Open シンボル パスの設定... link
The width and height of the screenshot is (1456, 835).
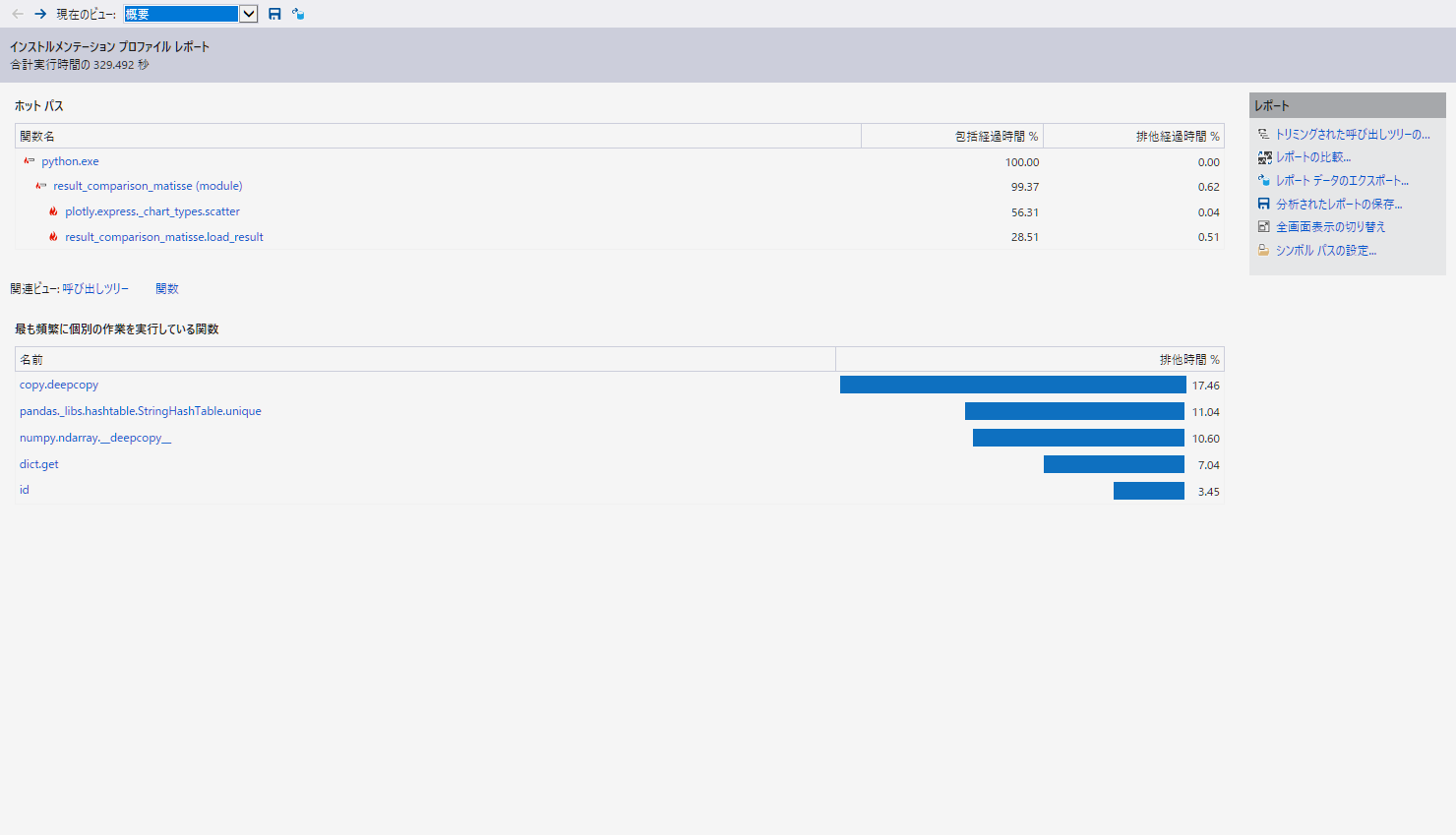pos(1326,251)
